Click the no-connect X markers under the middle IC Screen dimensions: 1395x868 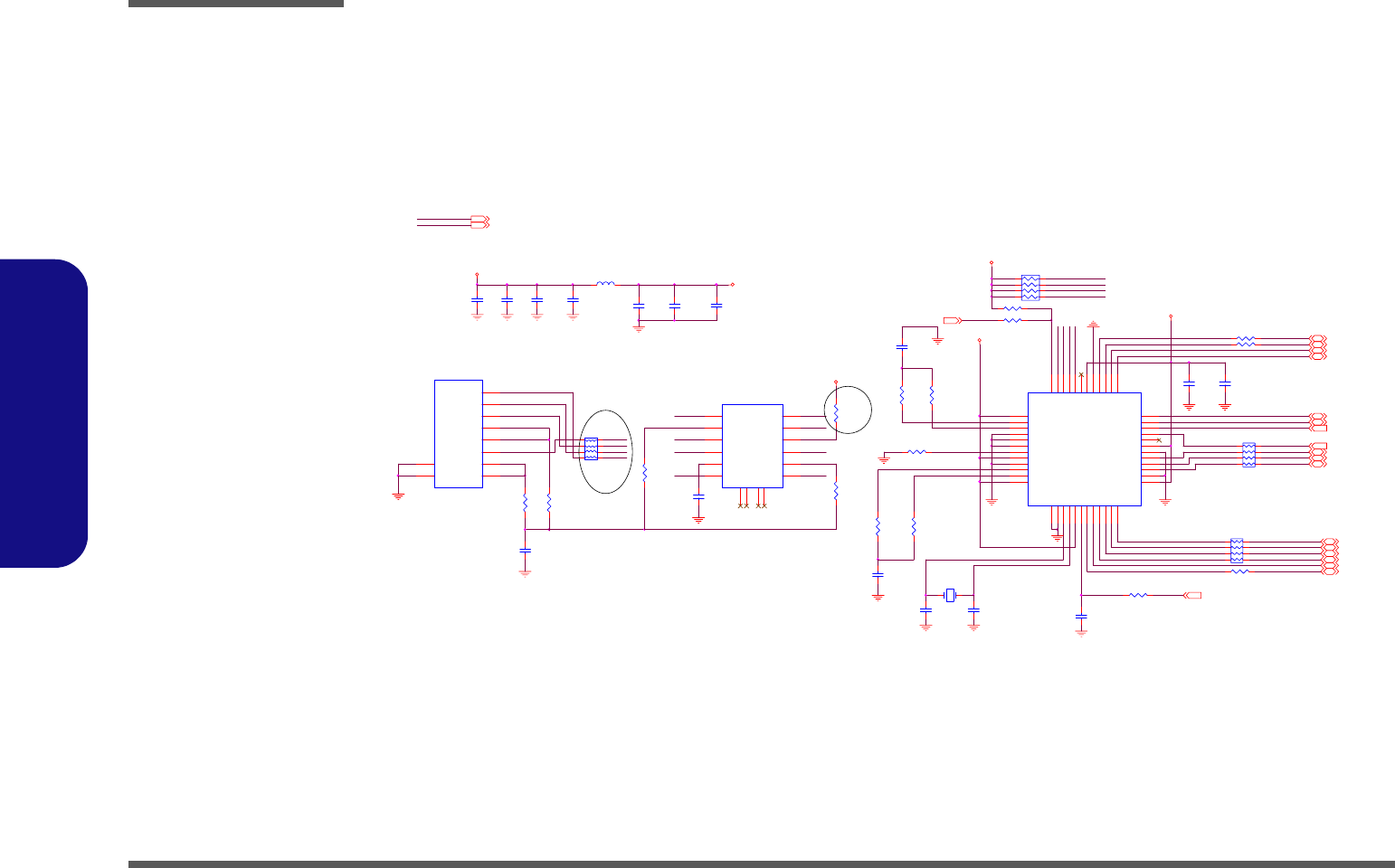(753, 505)
